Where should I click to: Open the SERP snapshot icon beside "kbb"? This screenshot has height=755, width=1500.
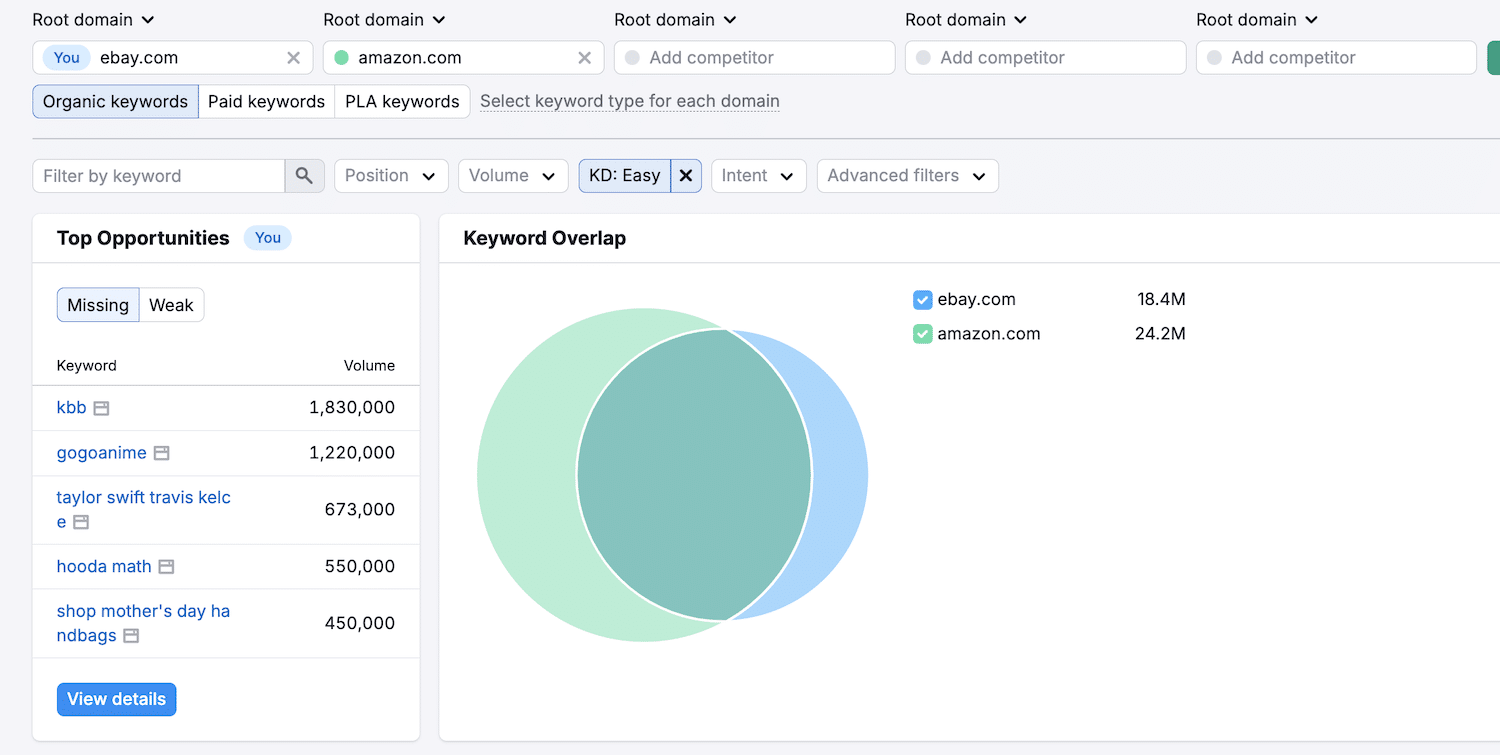point(103,407)
